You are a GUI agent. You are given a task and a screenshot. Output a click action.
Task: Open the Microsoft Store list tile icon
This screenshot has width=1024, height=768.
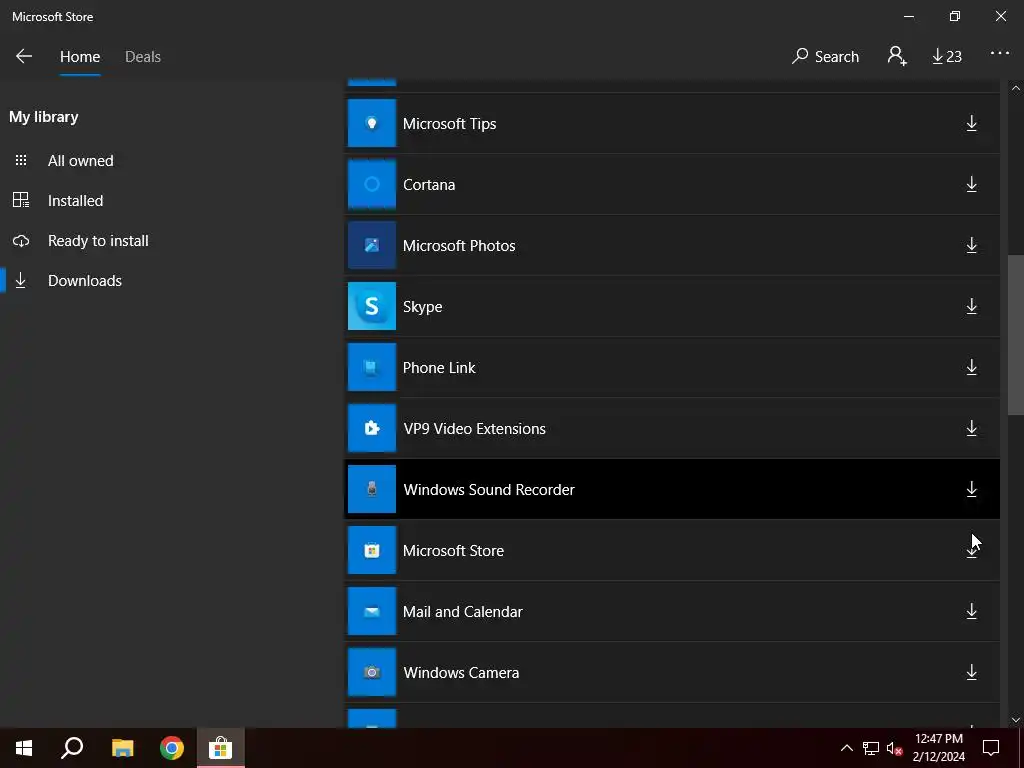tap(372, 551)
